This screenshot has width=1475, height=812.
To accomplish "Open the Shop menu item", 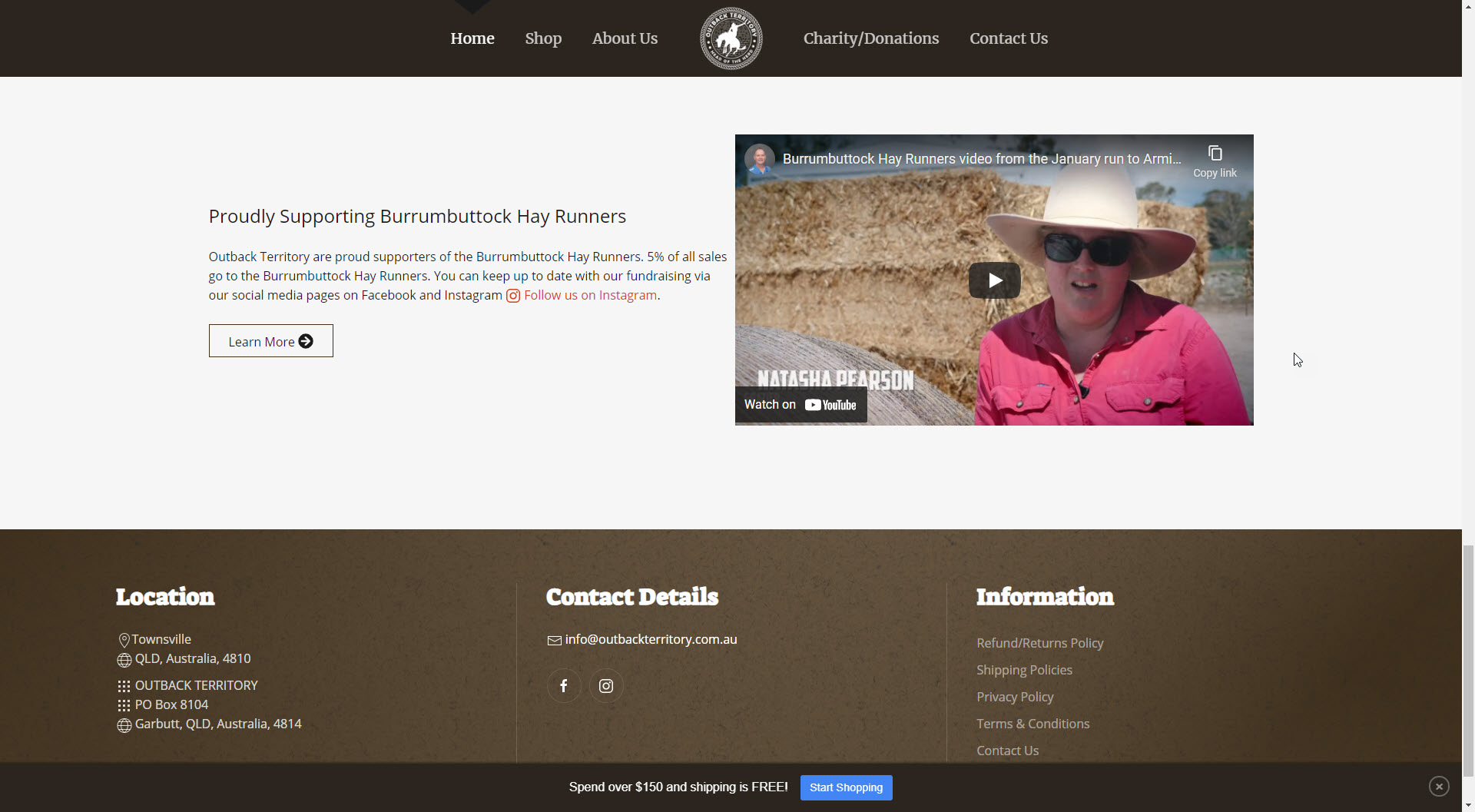I will coord(543,38).
